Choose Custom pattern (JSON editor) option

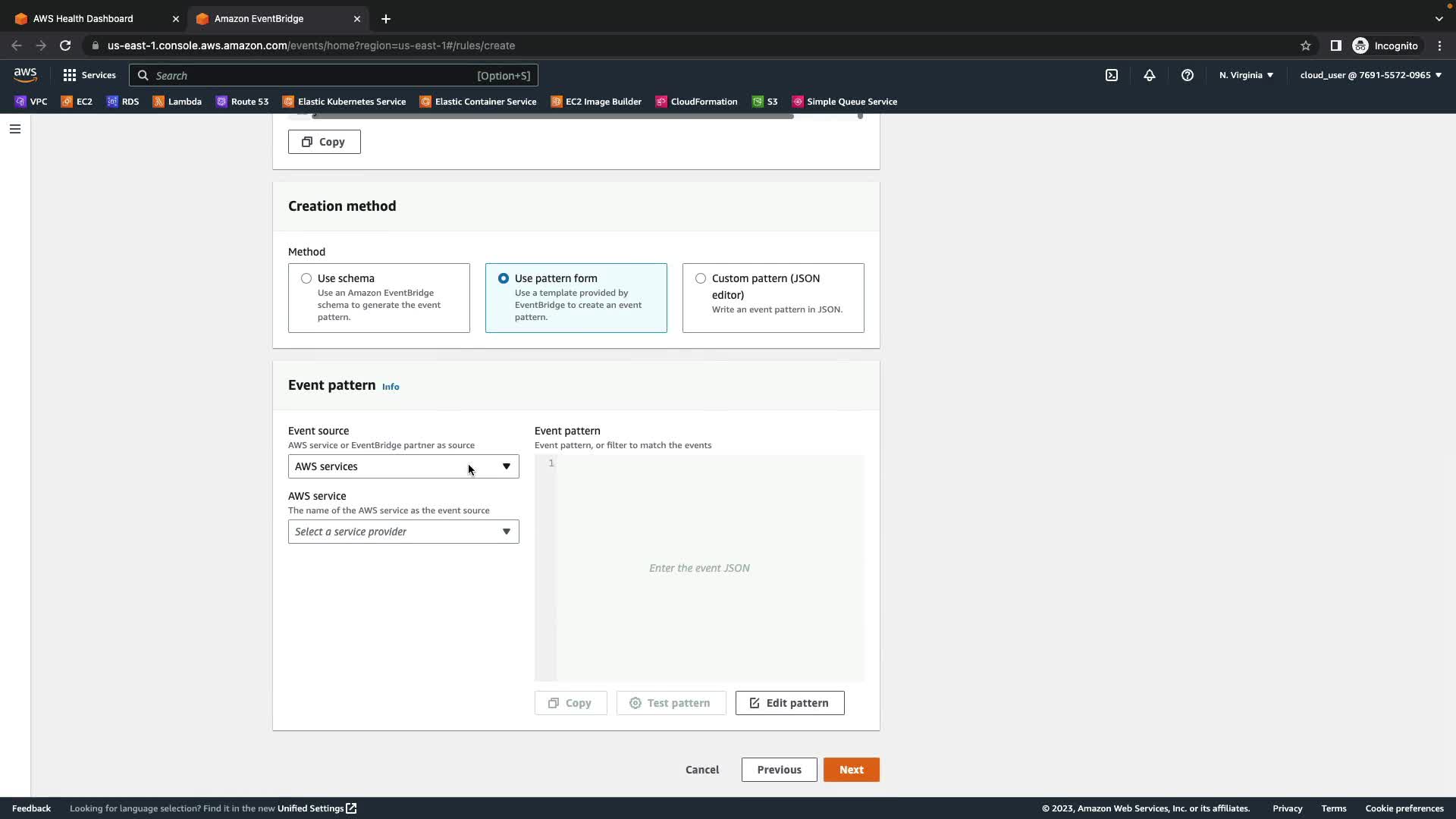[x=701, y=278]
